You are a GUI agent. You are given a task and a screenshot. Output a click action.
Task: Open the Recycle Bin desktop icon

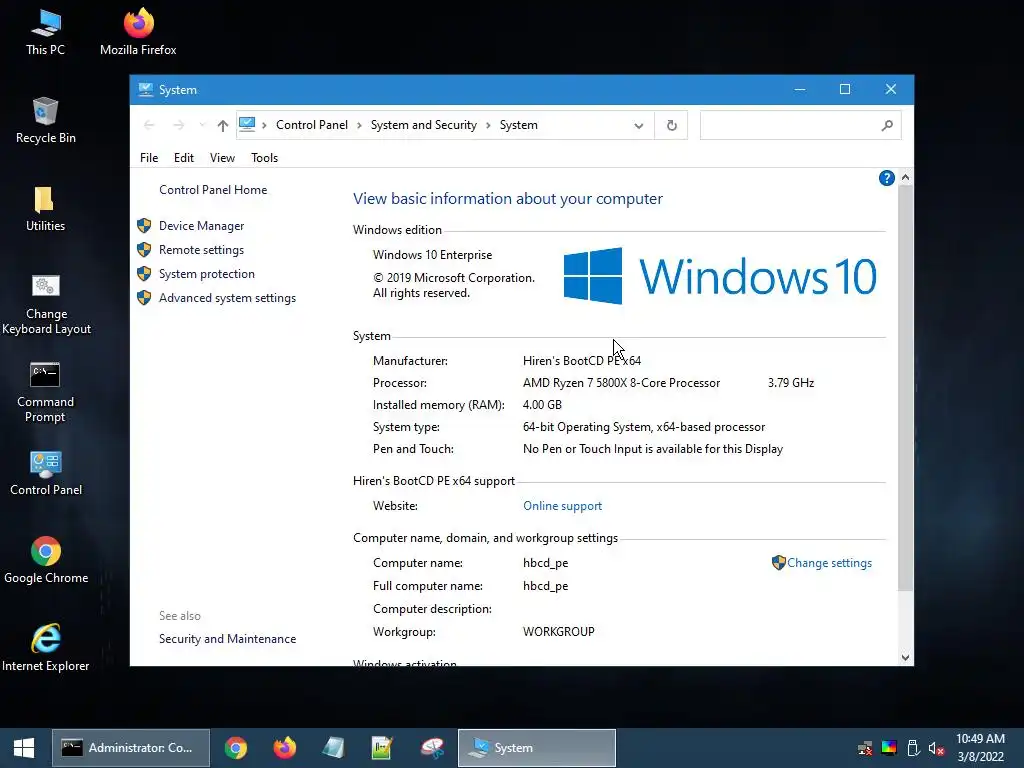[46, 120]
